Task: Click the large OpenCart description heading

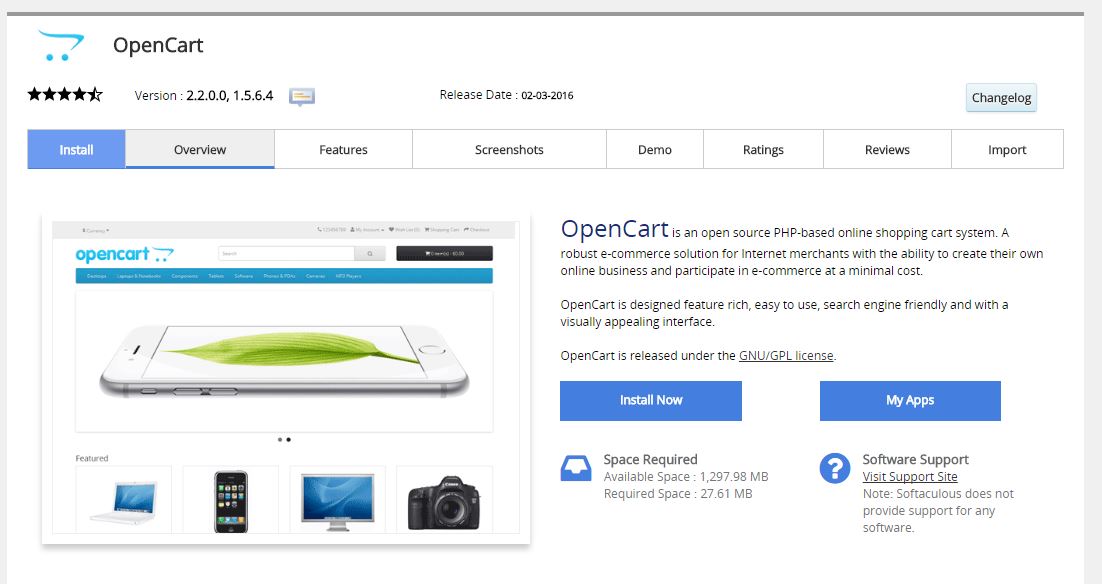Action: click(614, 229)
